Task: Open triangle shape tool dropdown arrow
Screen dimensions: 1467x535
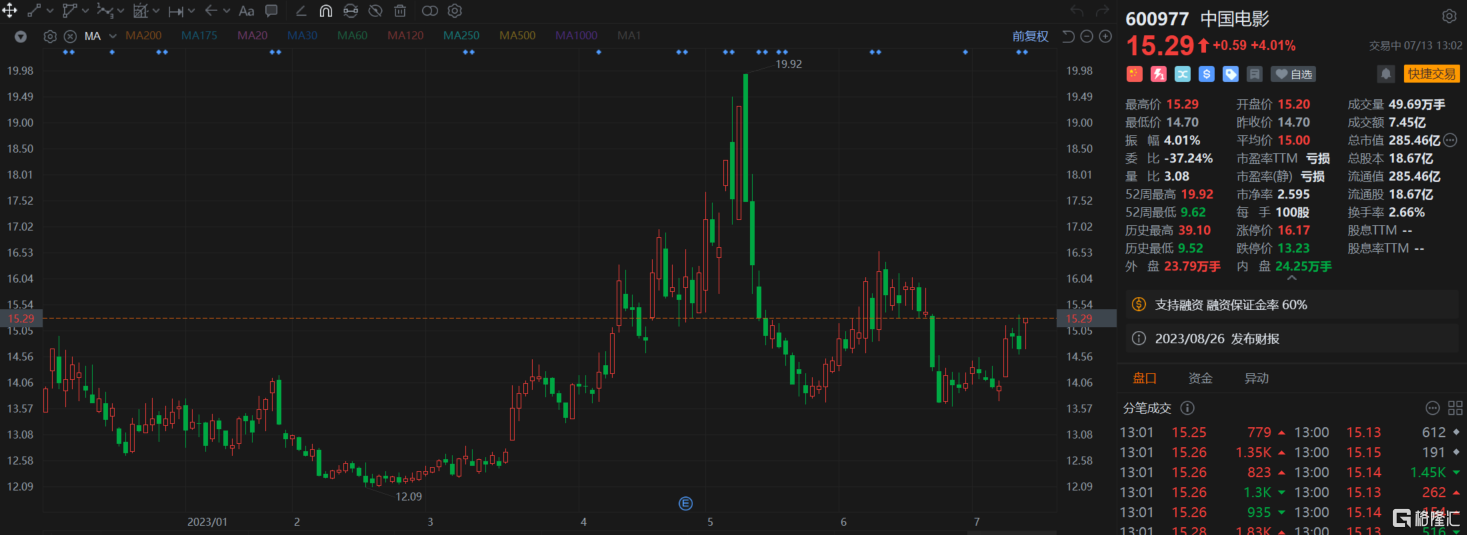Action: click(85, 12)
